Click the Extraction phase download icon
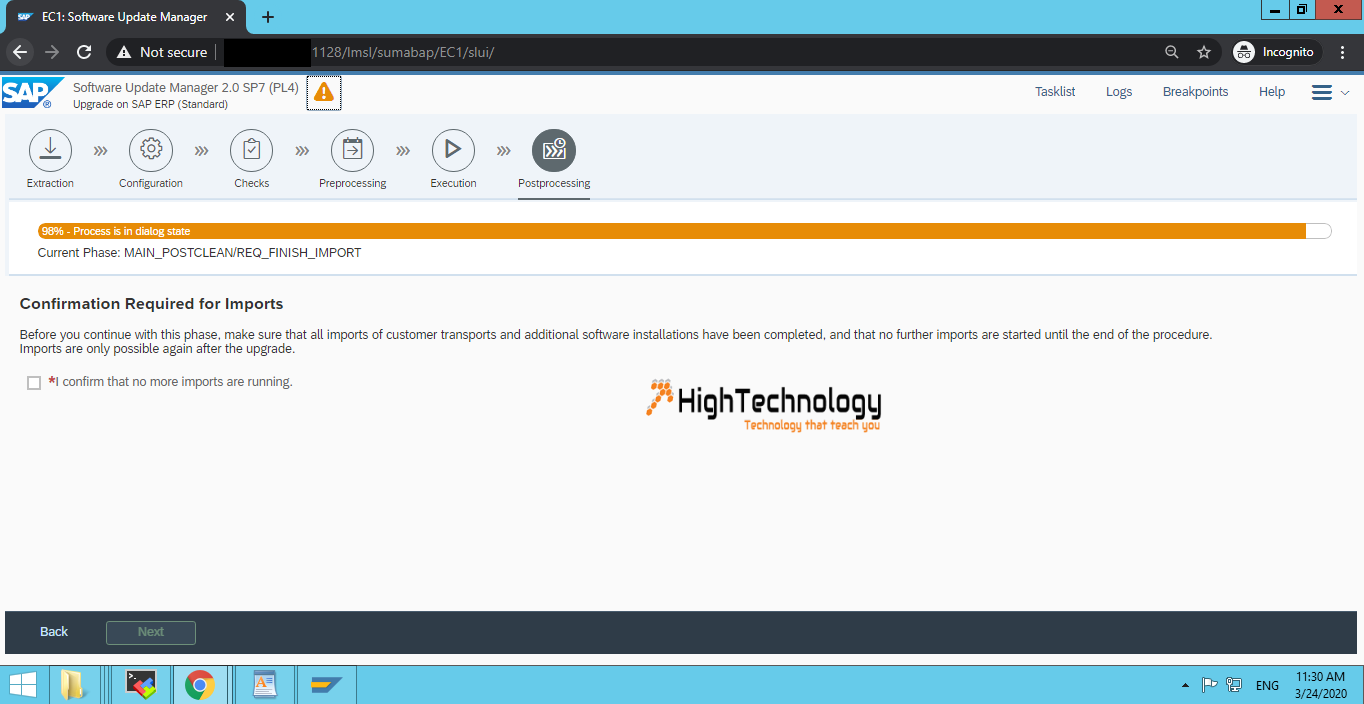1364x704 pixels. click(x=50, y=150)
